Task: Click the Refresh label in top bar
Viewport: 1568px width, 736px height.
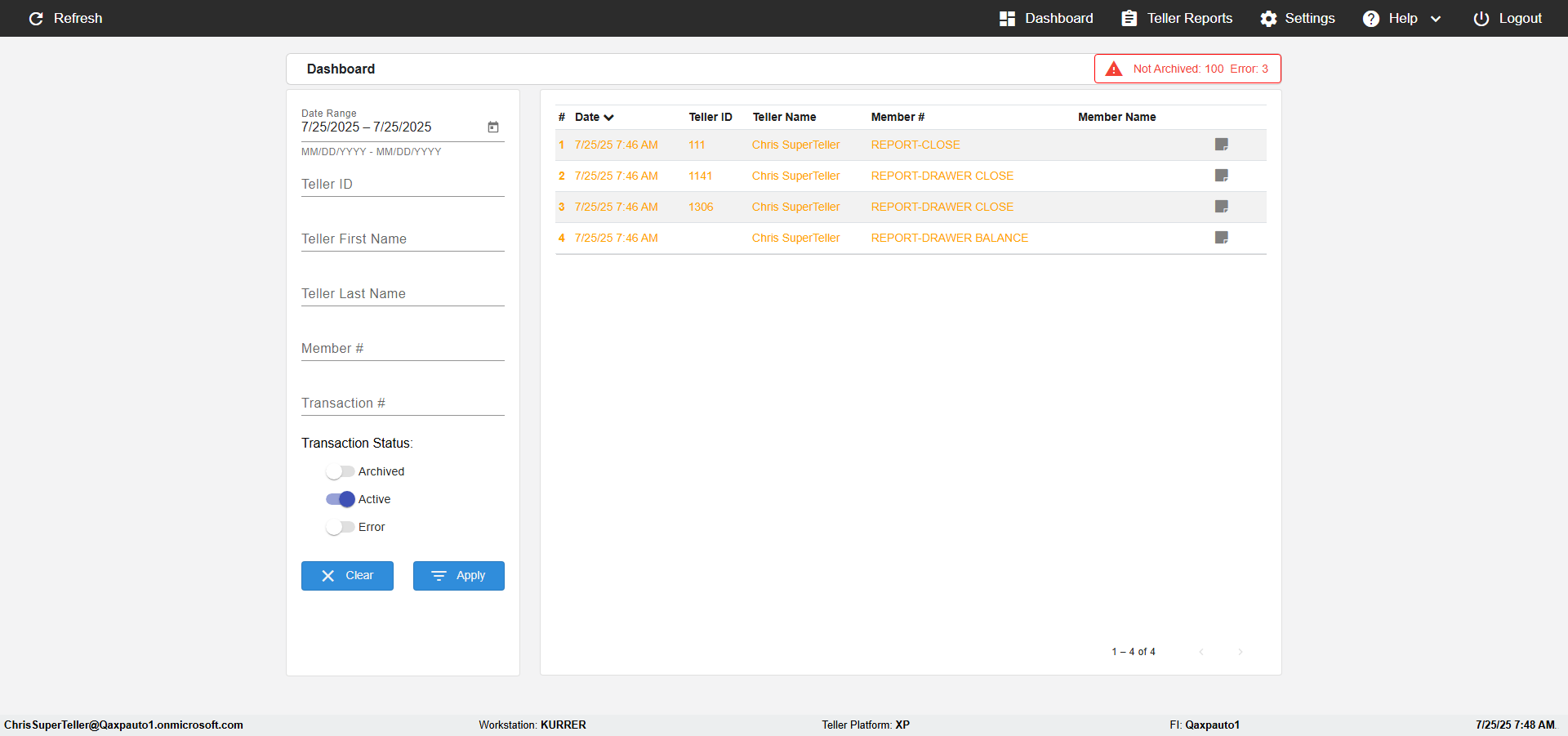Action: point(78,18)
